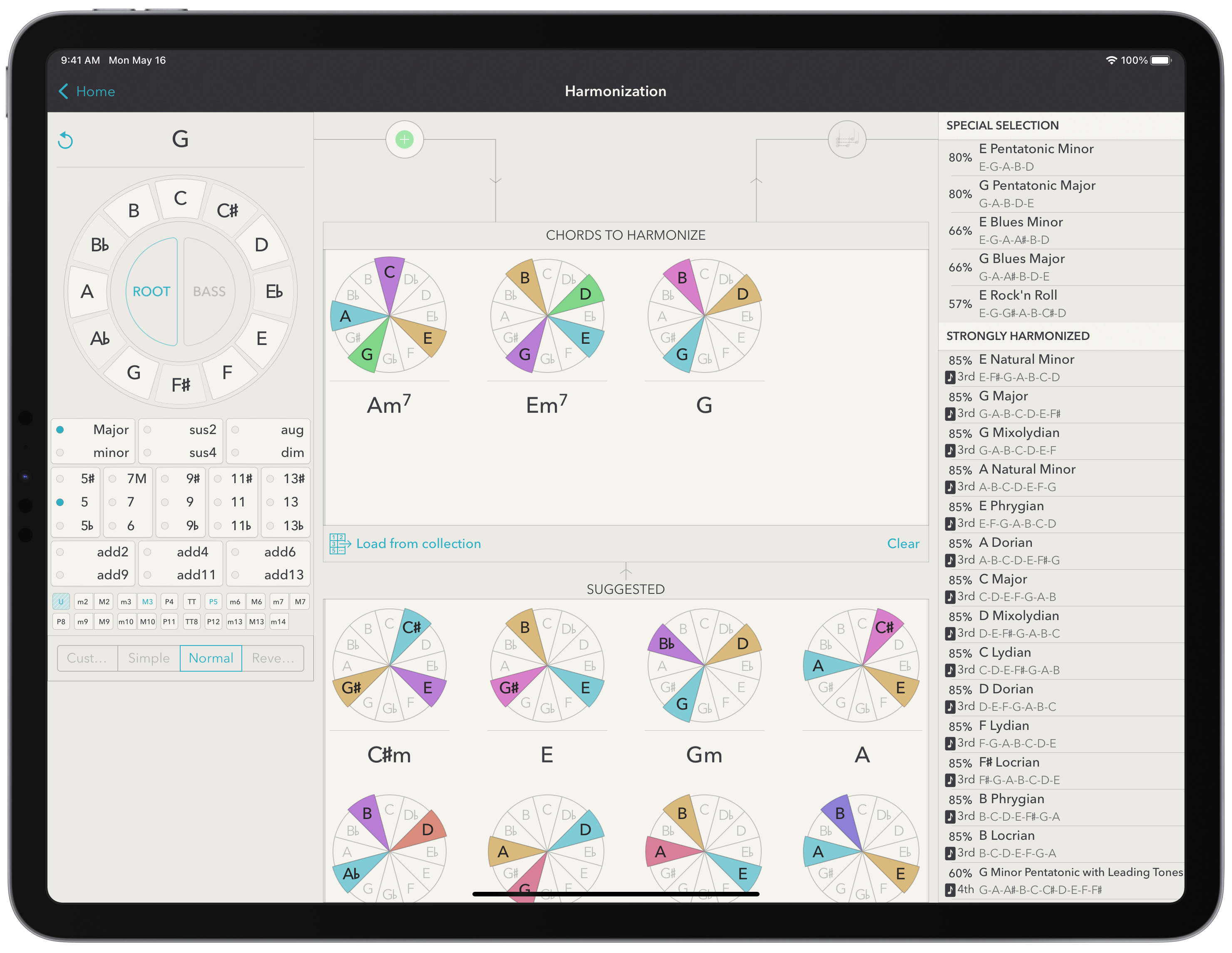Image resolution: width=1232 pixels, height=953 pixels.
Task: Click the Clear link
Action: pos(902,544)
